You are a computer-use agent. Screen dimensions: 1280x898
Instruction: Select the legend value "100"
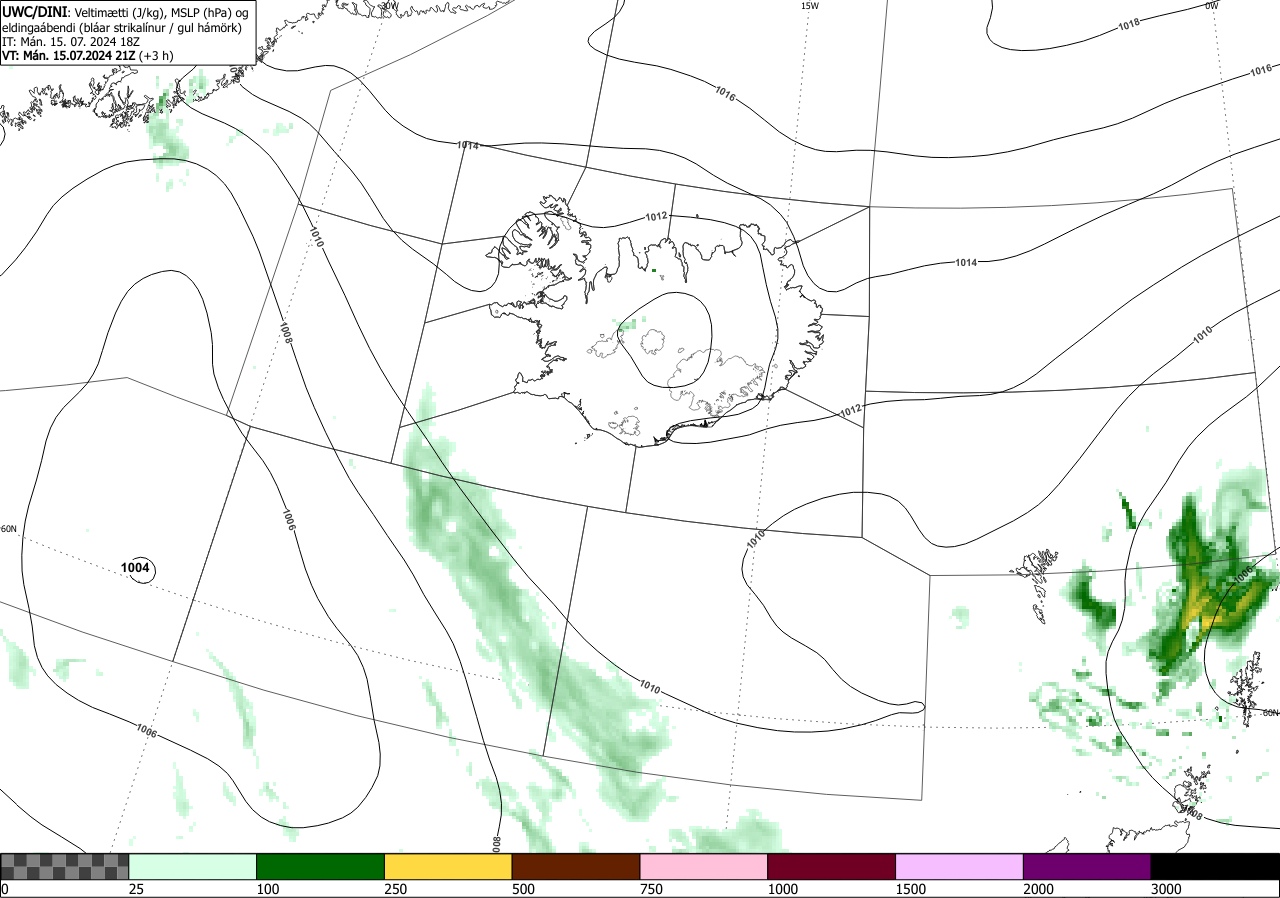[268, 889]
